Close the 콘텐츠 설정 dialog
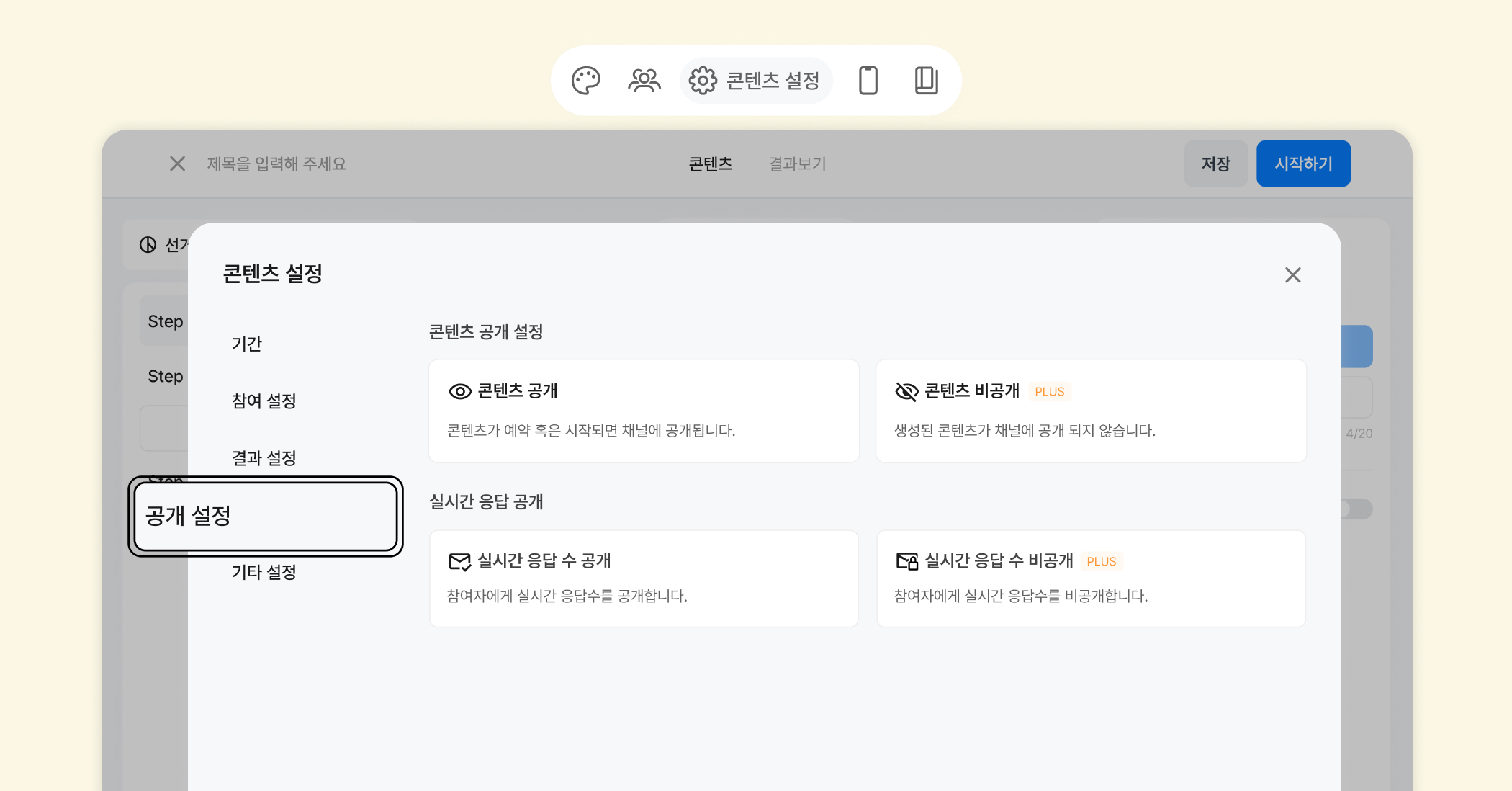Image resolution: width=1512 pixels, height=791 pixels. point(1292,275)
